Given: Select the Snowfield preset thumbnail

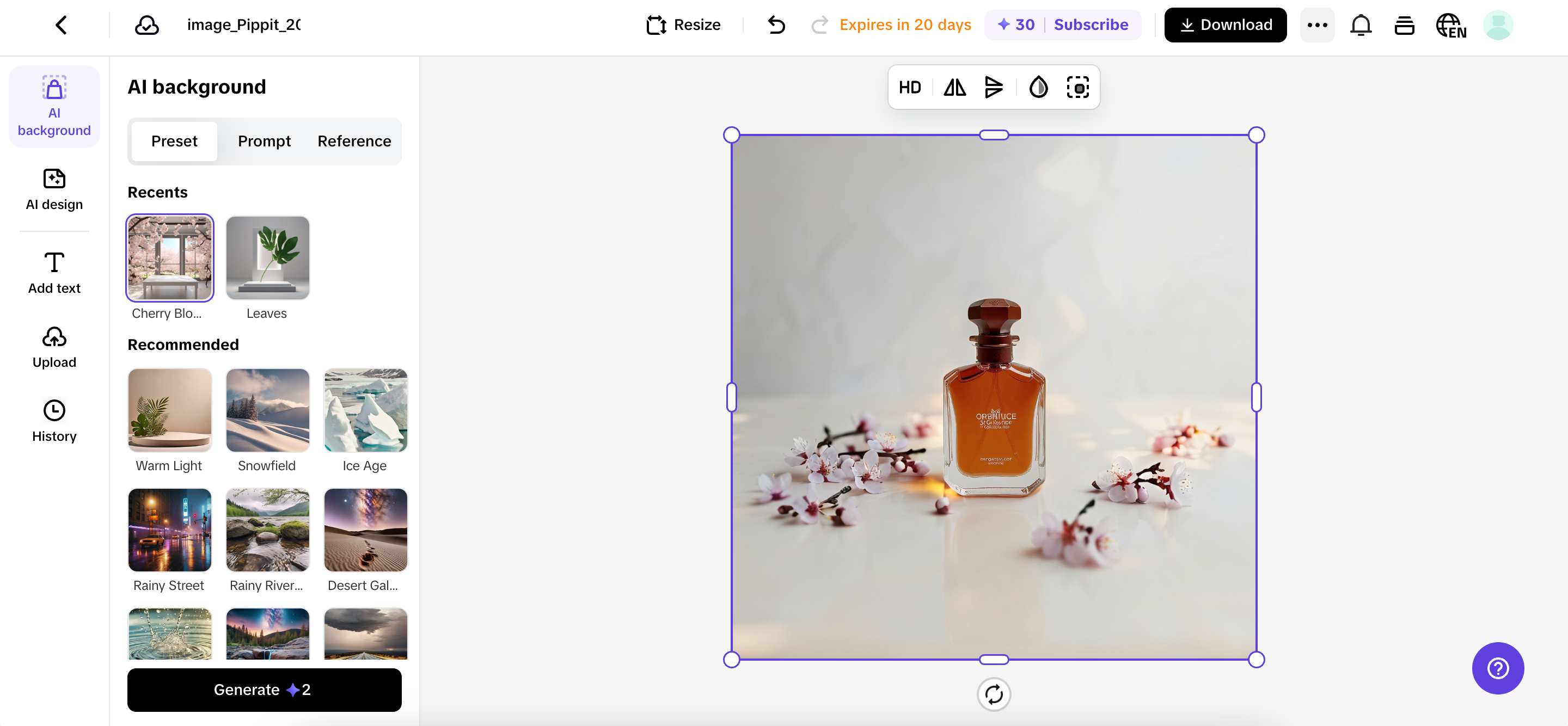Looking at the screenshot, I should point(267,410).
